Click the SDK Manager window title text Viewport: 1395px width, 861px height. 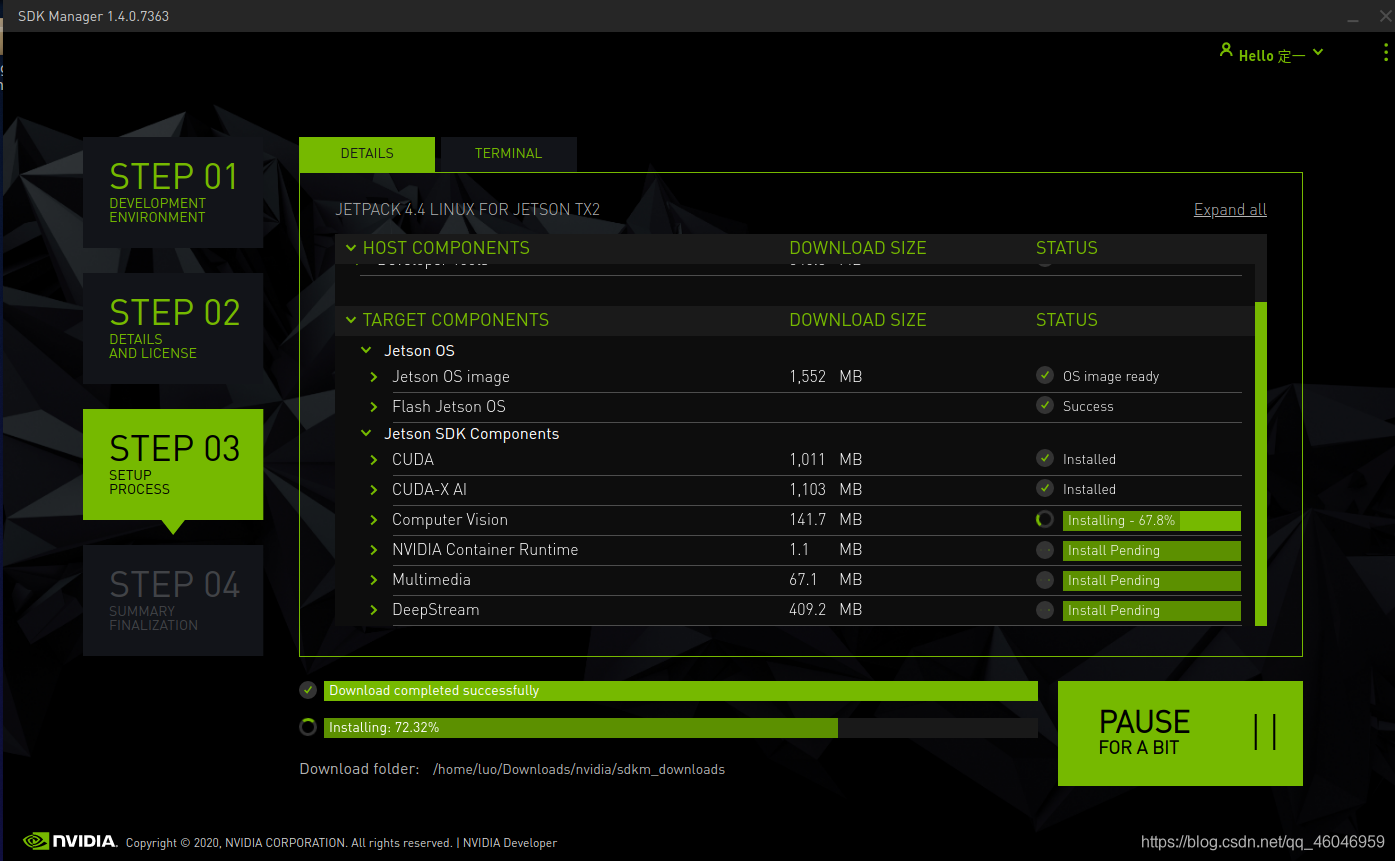point(93,16)
